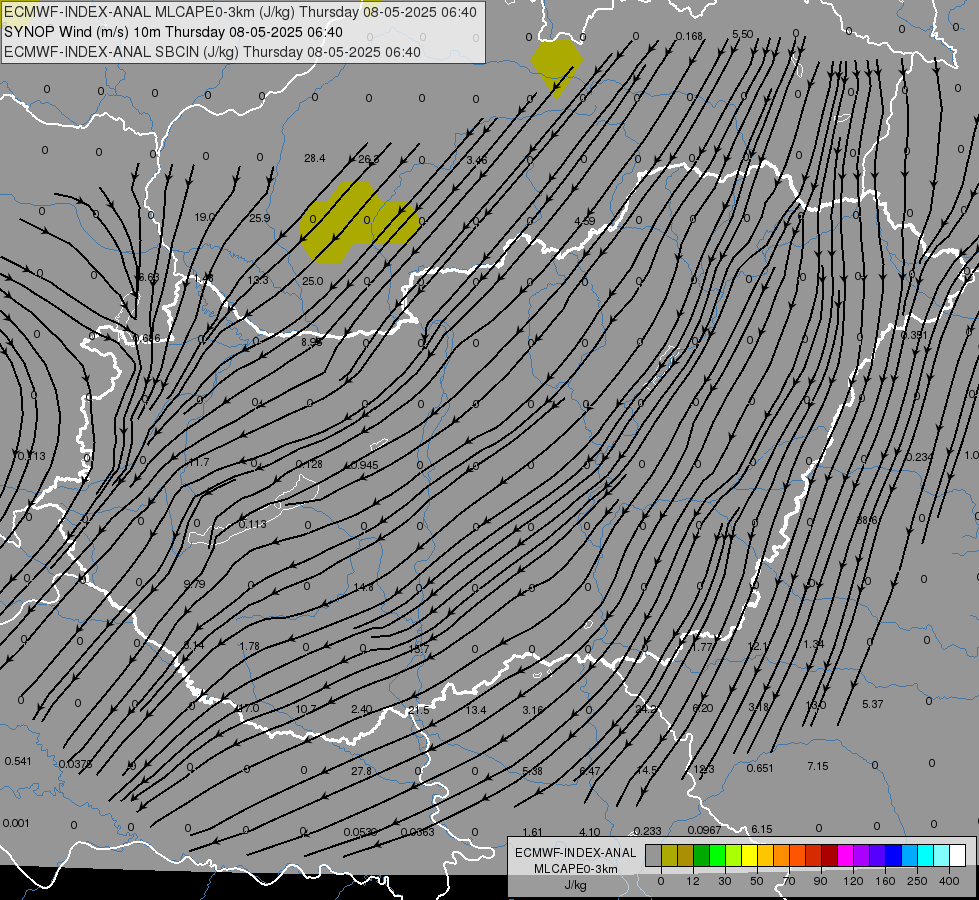The width and height of the screenshot is (979, 900).
Task: Select the dark green legend swatch
Action: pyautogui.click(x=702, y=856)
